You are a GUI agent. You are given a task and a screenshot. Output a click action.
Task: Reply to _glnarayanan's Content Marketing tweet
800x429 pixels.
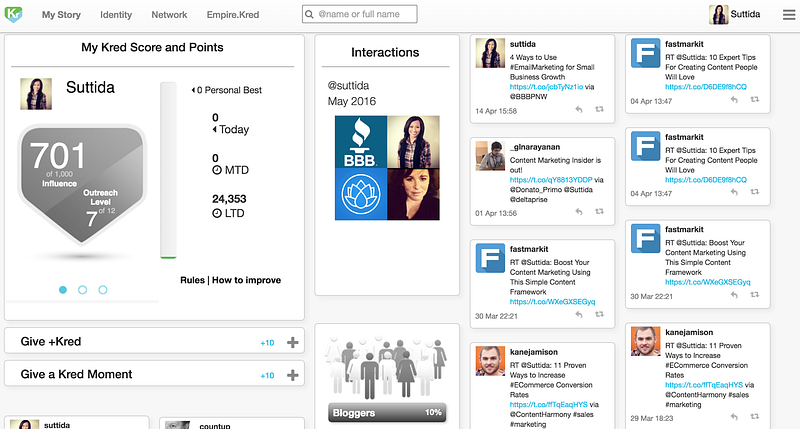pos(579,212)
